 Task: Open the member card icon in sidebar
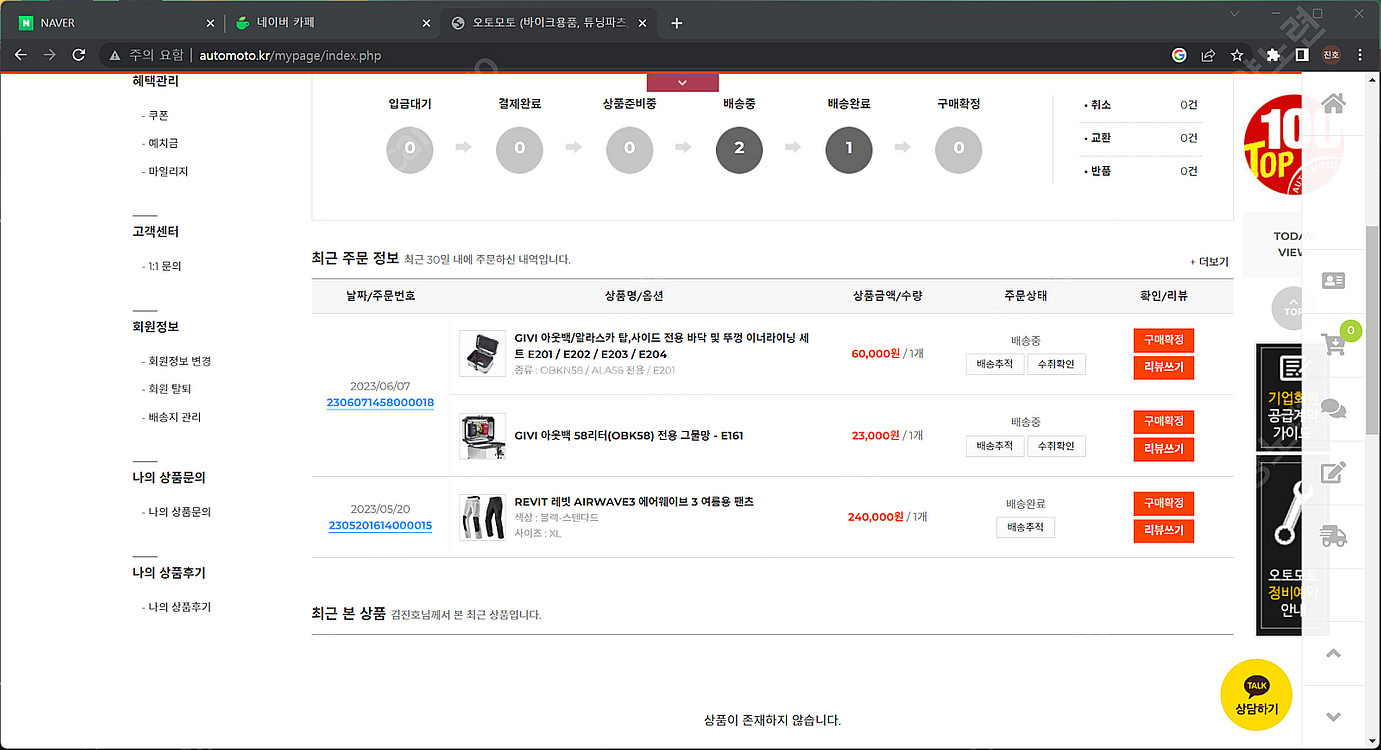(1333, 280)
